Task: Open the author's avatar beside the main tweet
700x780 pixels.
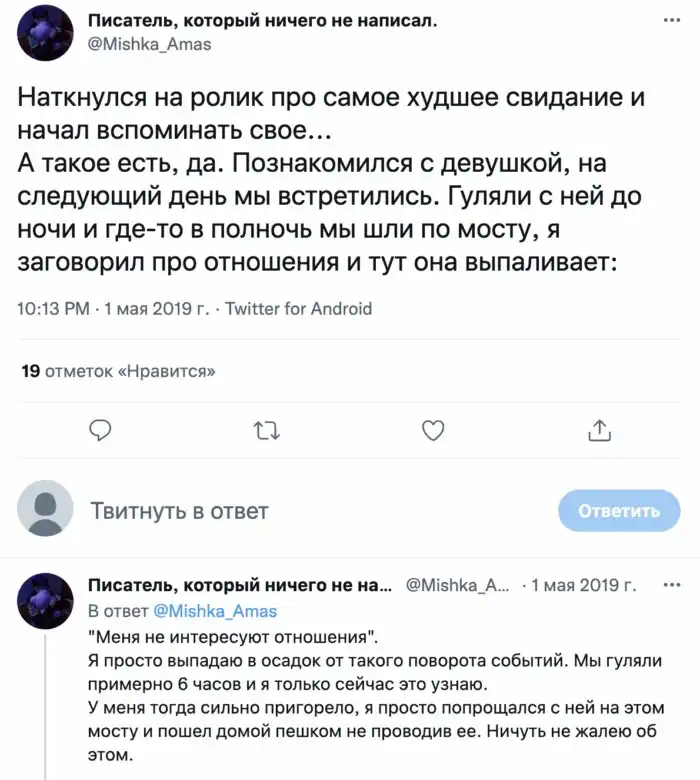Action: coord(46,32)
